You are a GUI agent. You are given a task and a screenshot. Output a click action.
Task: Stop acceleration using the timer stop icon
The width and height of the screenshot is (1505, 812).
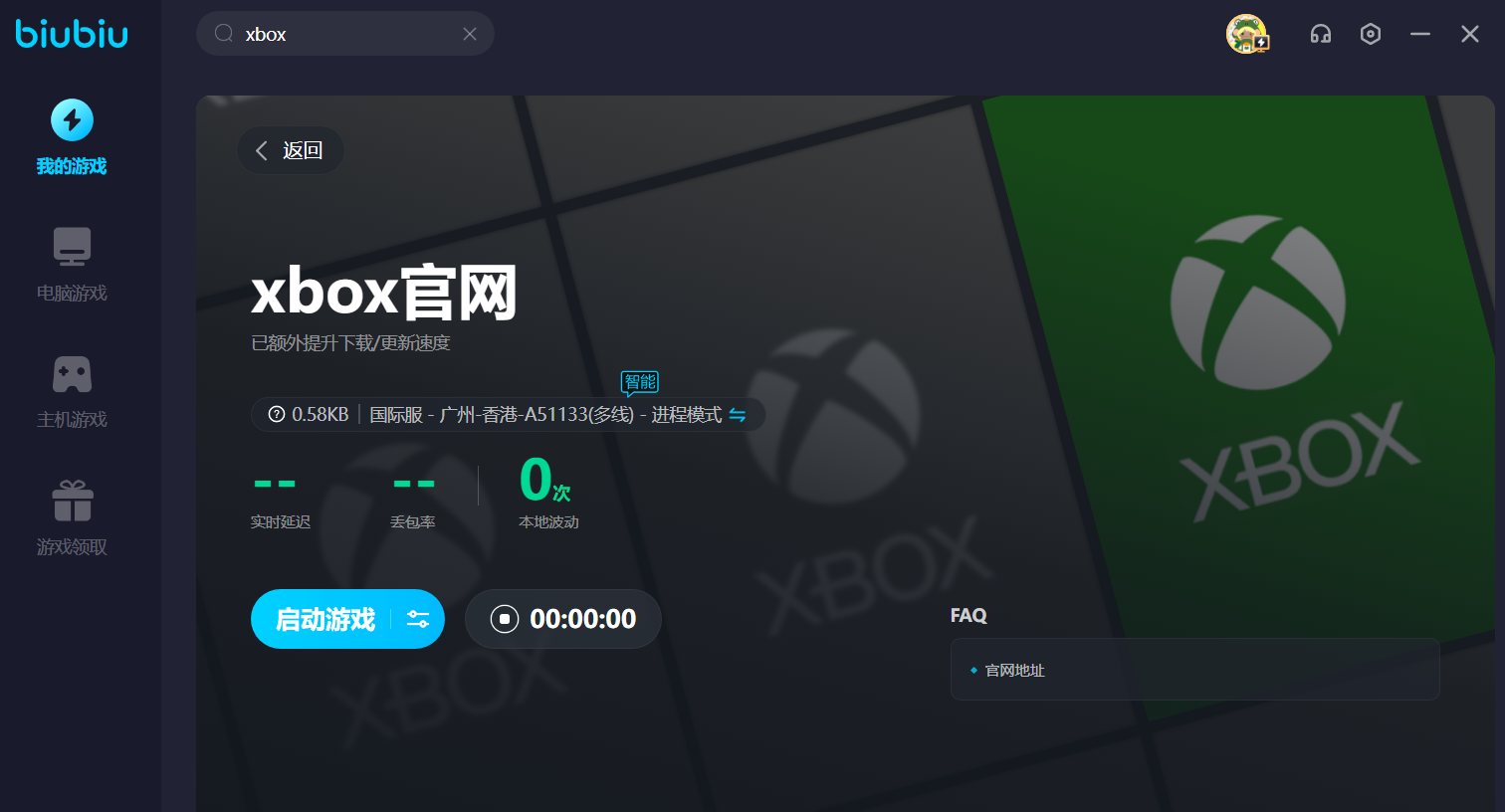tap(505, 619)
